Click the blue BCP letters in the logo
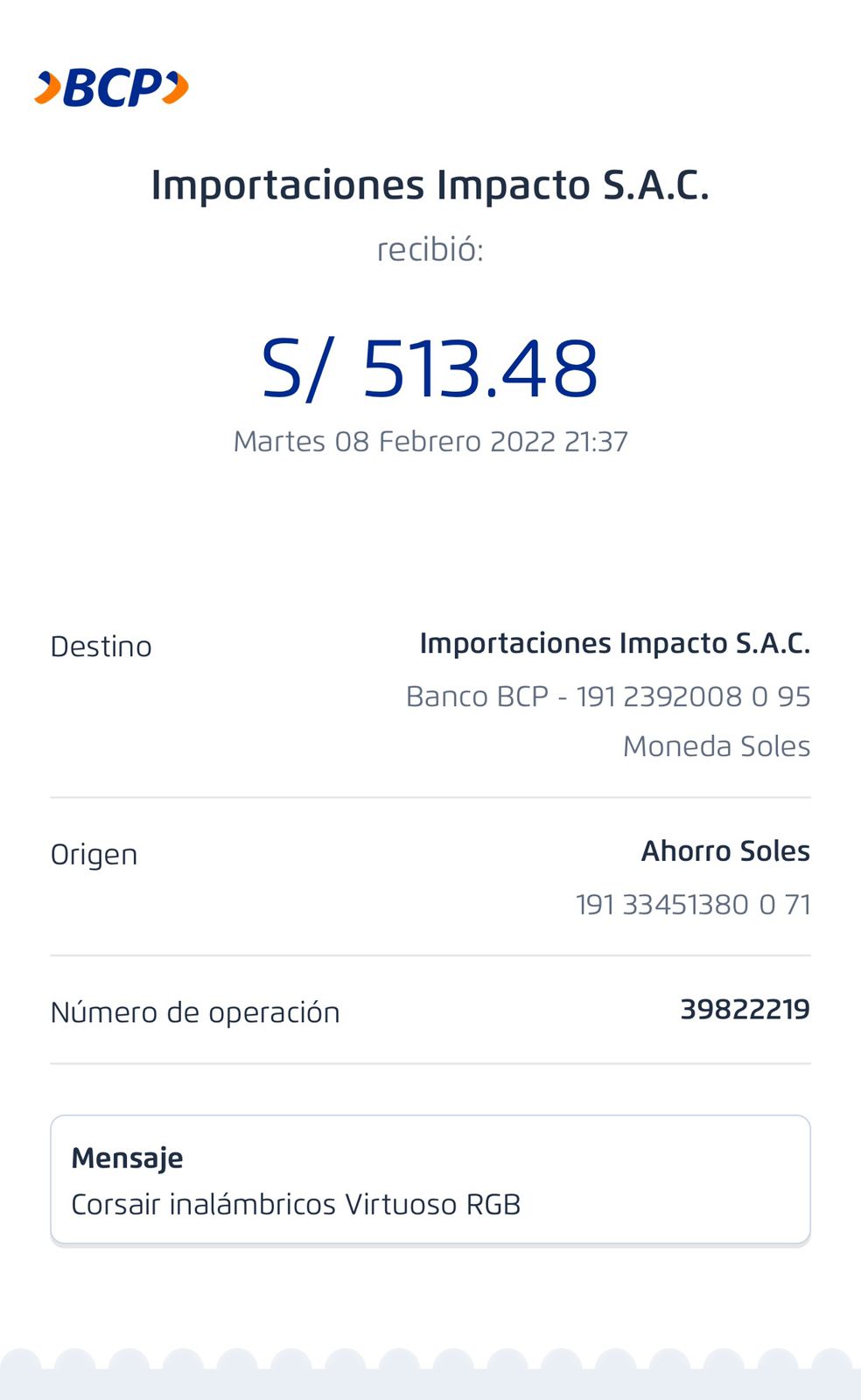The image size is (861, 1400). [112, 88]
